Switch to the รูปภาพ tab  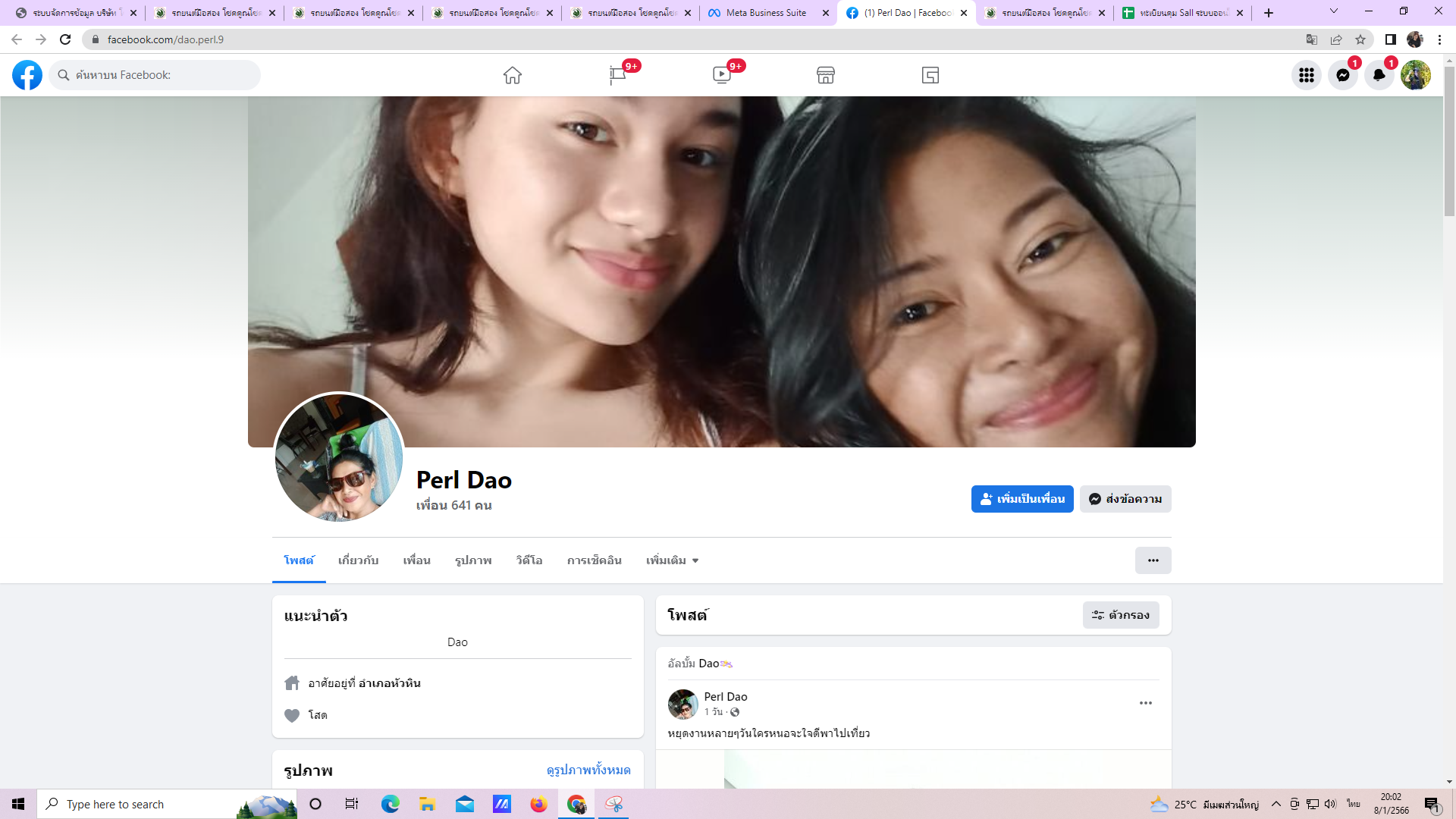[473, 560]
